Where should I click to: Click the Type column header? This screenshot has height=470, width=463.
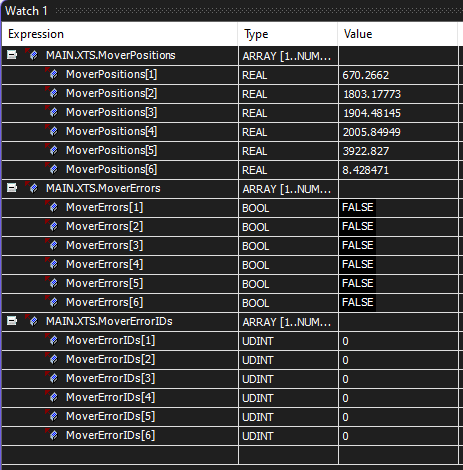click(x=288, y=34)
